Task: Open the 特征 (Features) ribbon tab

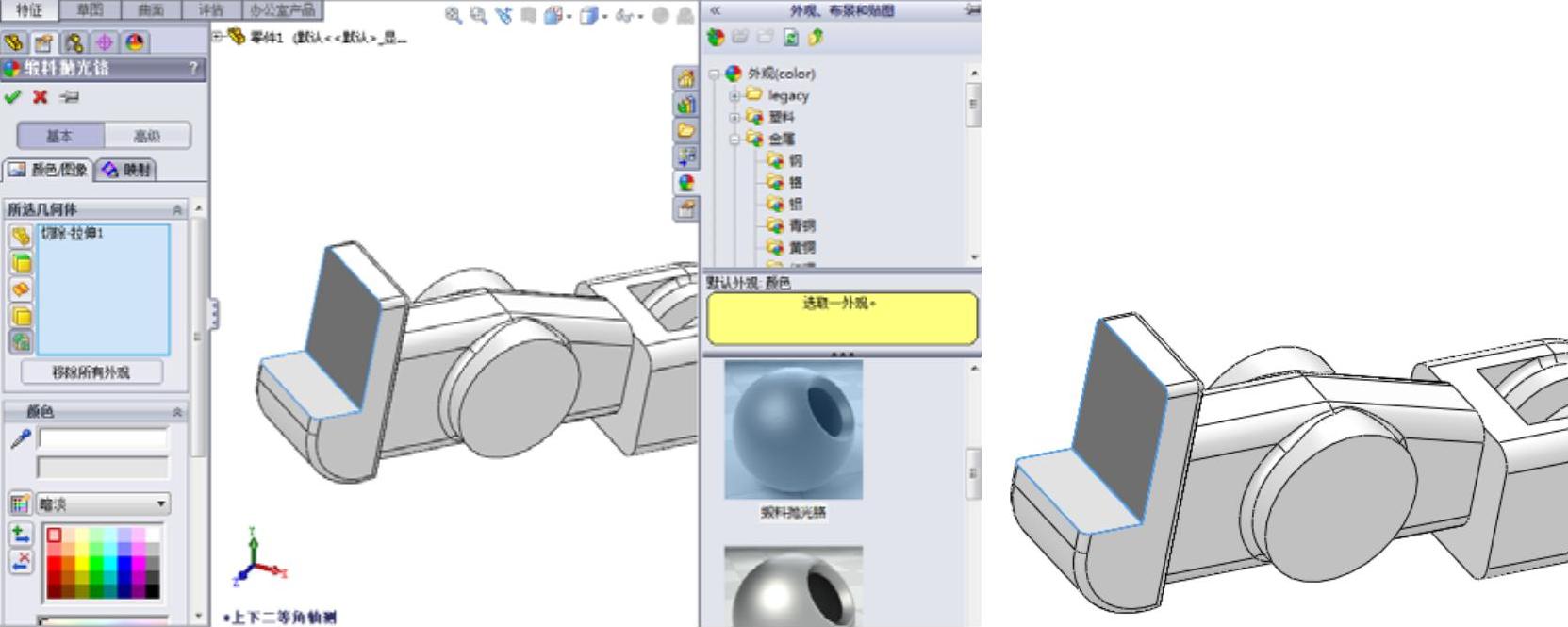Action: click(29, 10)
